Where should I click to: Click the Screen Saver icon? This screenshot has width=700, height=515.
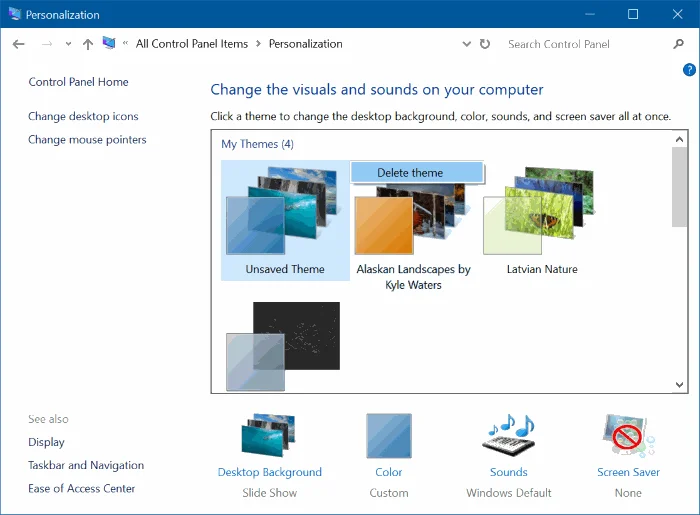[628, 436]
